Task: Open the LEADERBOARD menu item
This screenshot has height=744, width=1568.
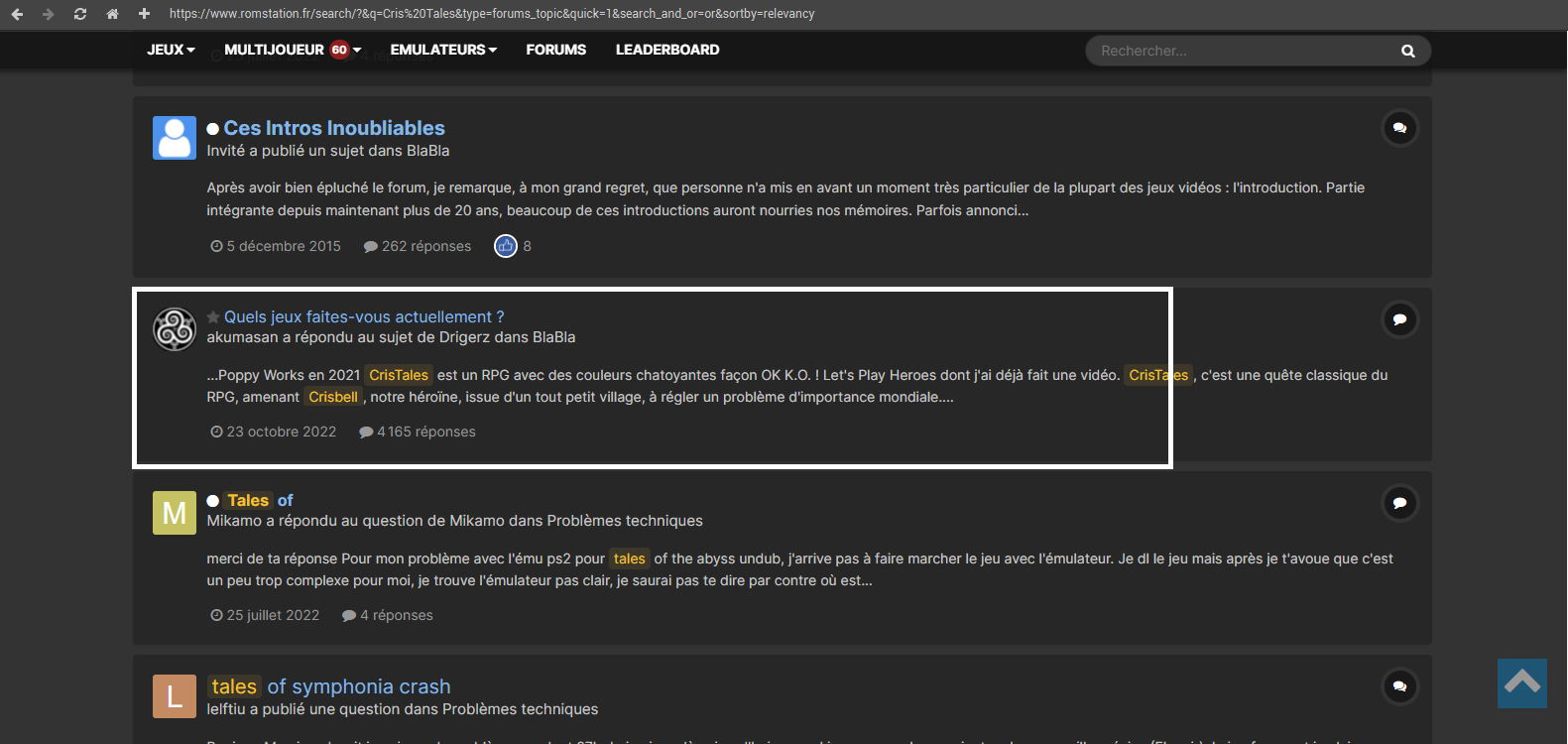Action: click(x=667, y=50)
